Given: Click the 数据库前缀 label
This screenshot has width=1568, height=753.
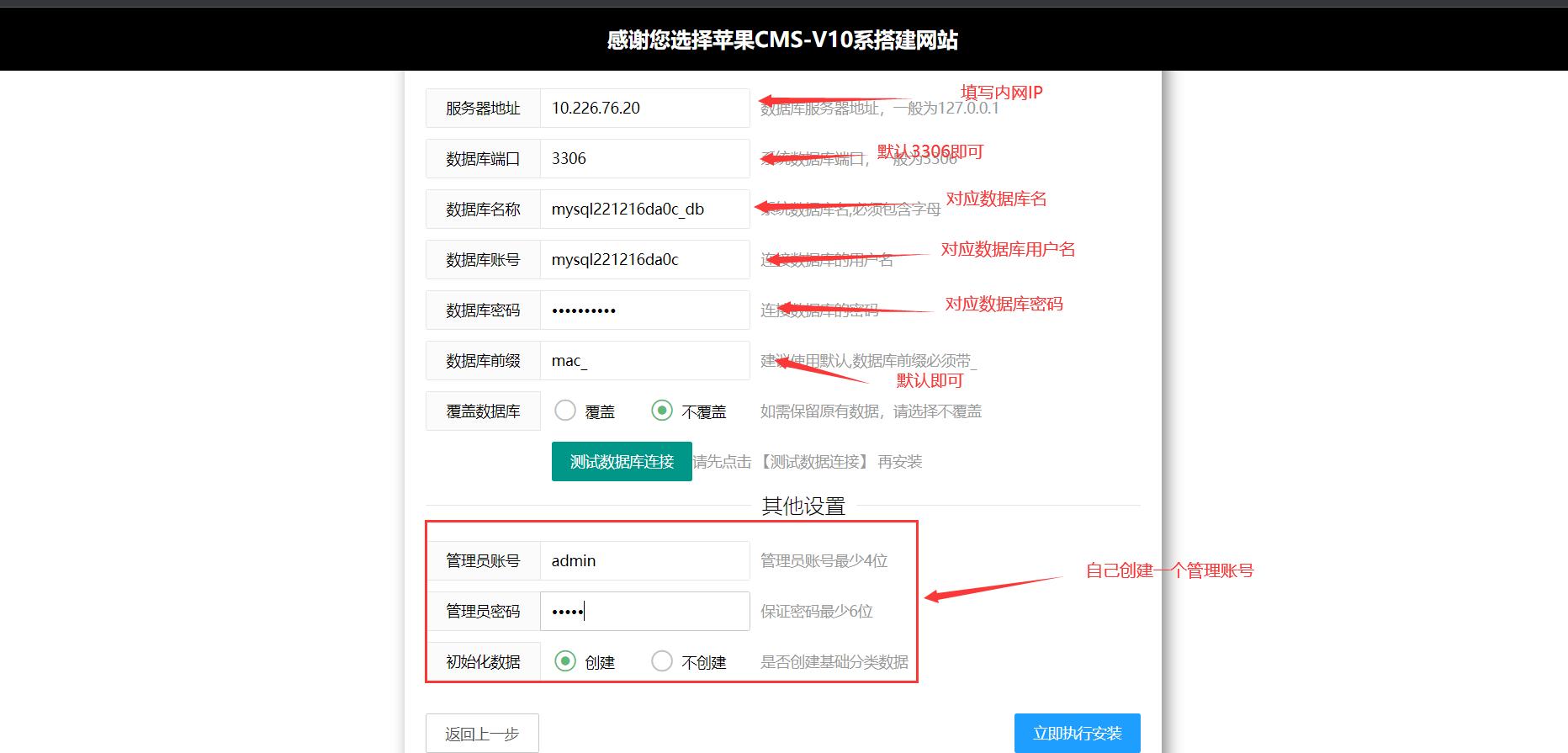Looking at the screenshot, I should tap(483, 360).
